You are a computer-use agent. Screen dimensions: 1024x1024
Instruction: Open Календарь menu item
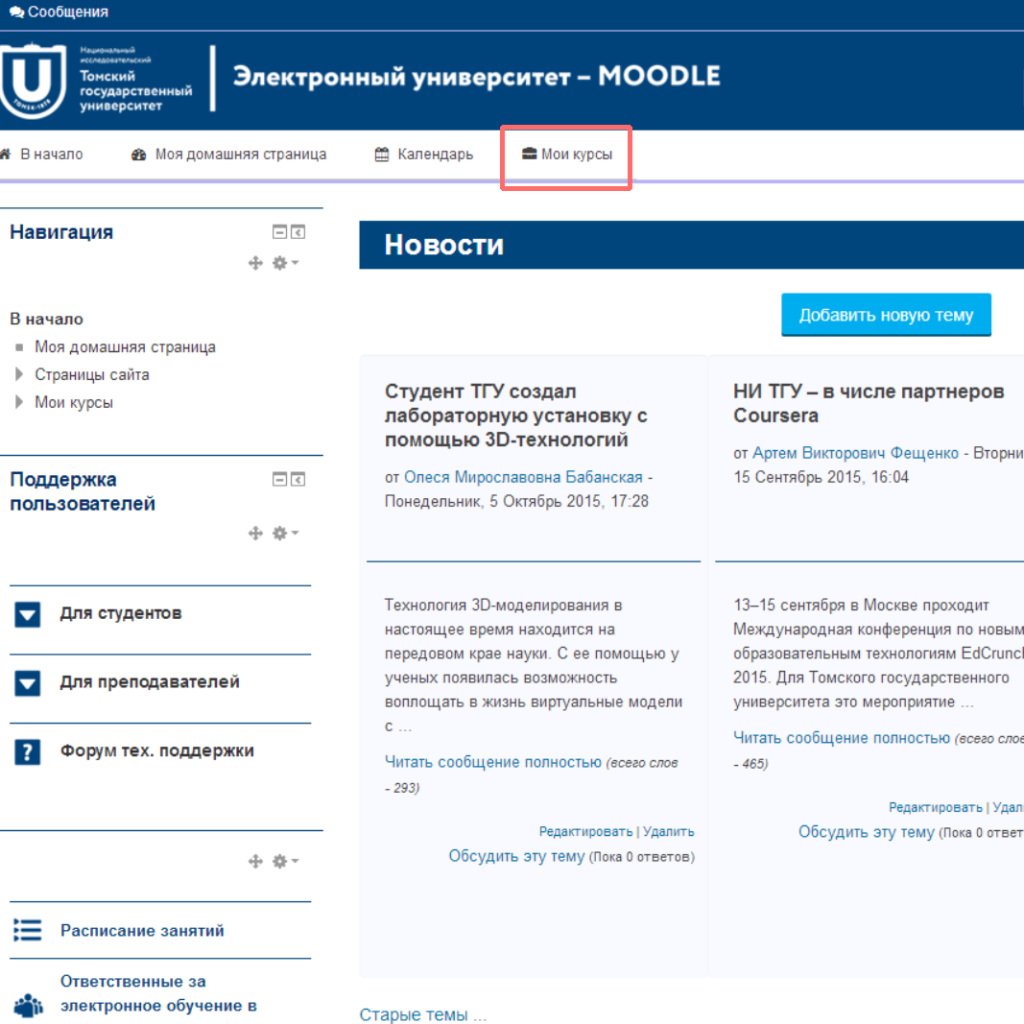coord(435,155)
